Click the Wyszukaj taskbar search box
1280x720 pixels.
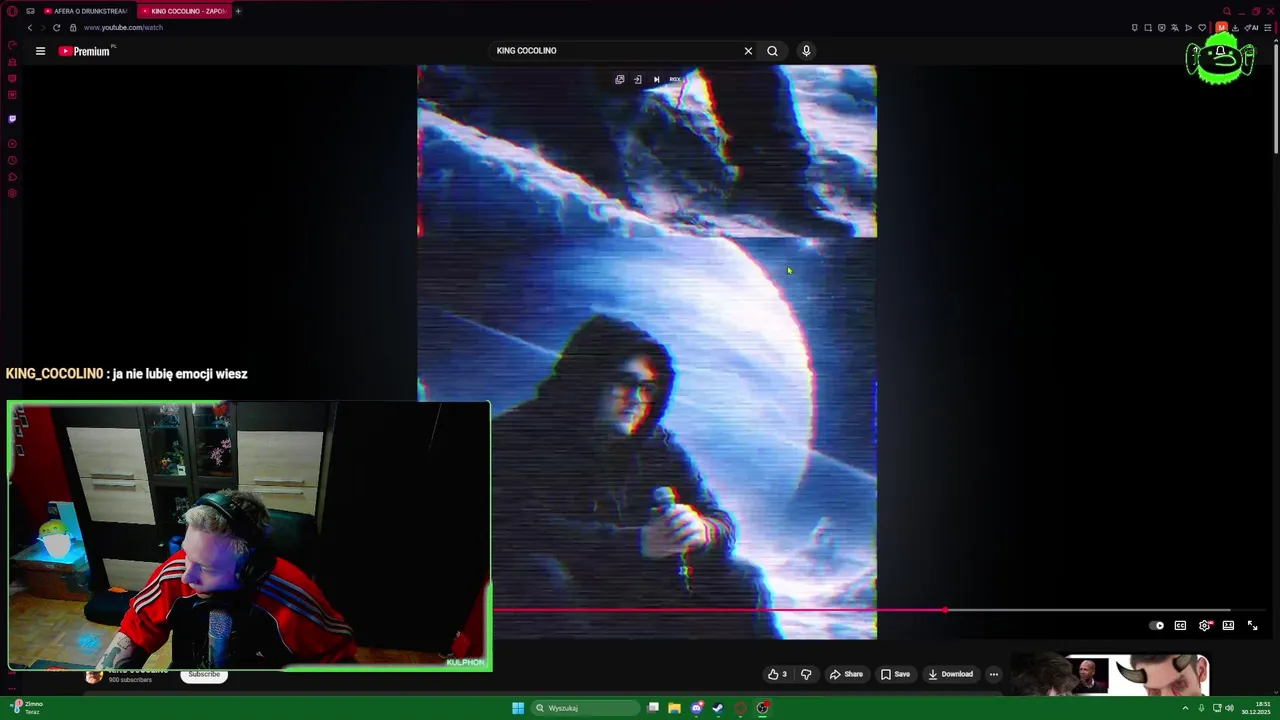click(585, 708)
